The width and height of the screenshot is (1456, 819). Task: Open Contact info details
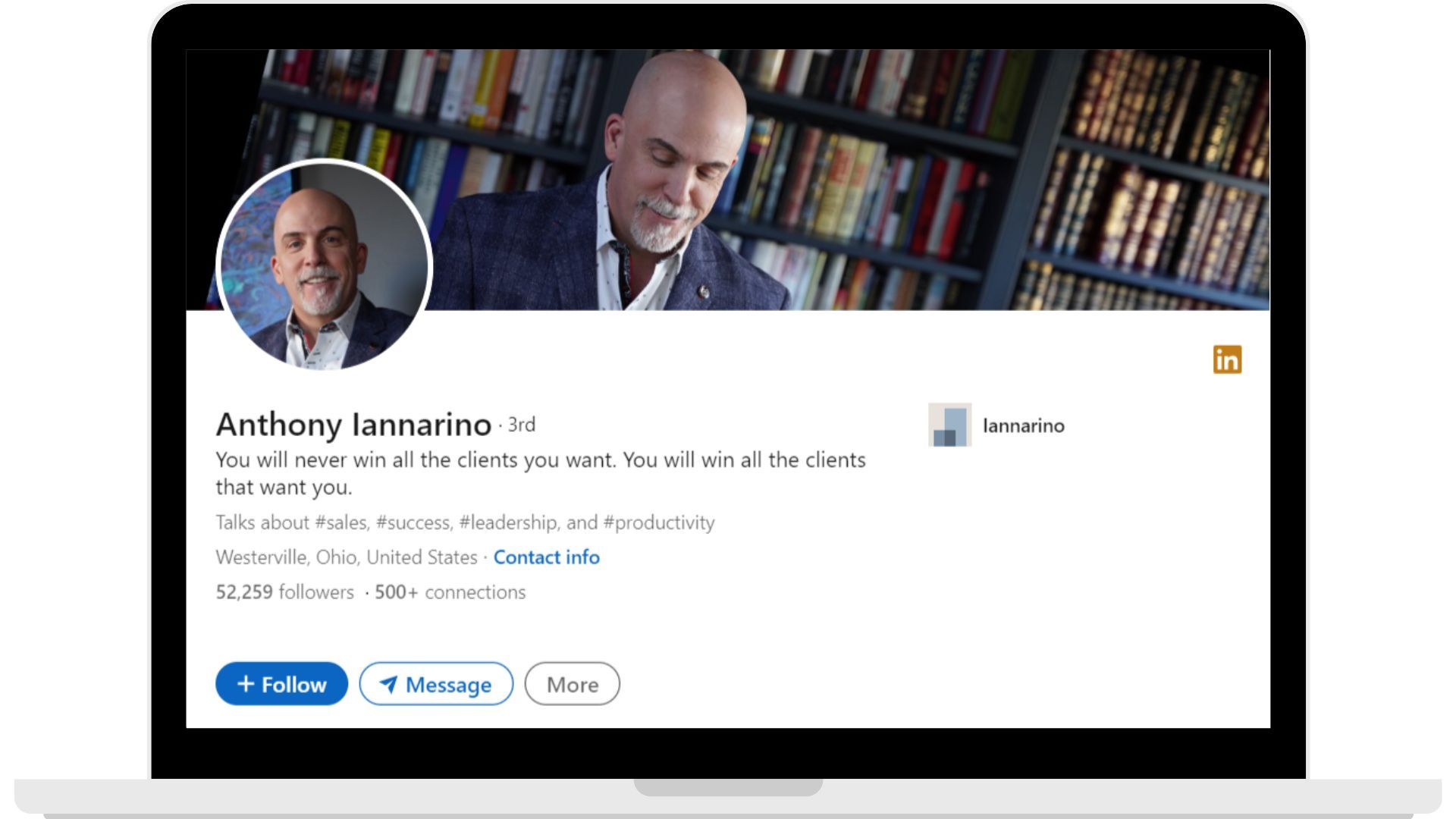point(547,557)
